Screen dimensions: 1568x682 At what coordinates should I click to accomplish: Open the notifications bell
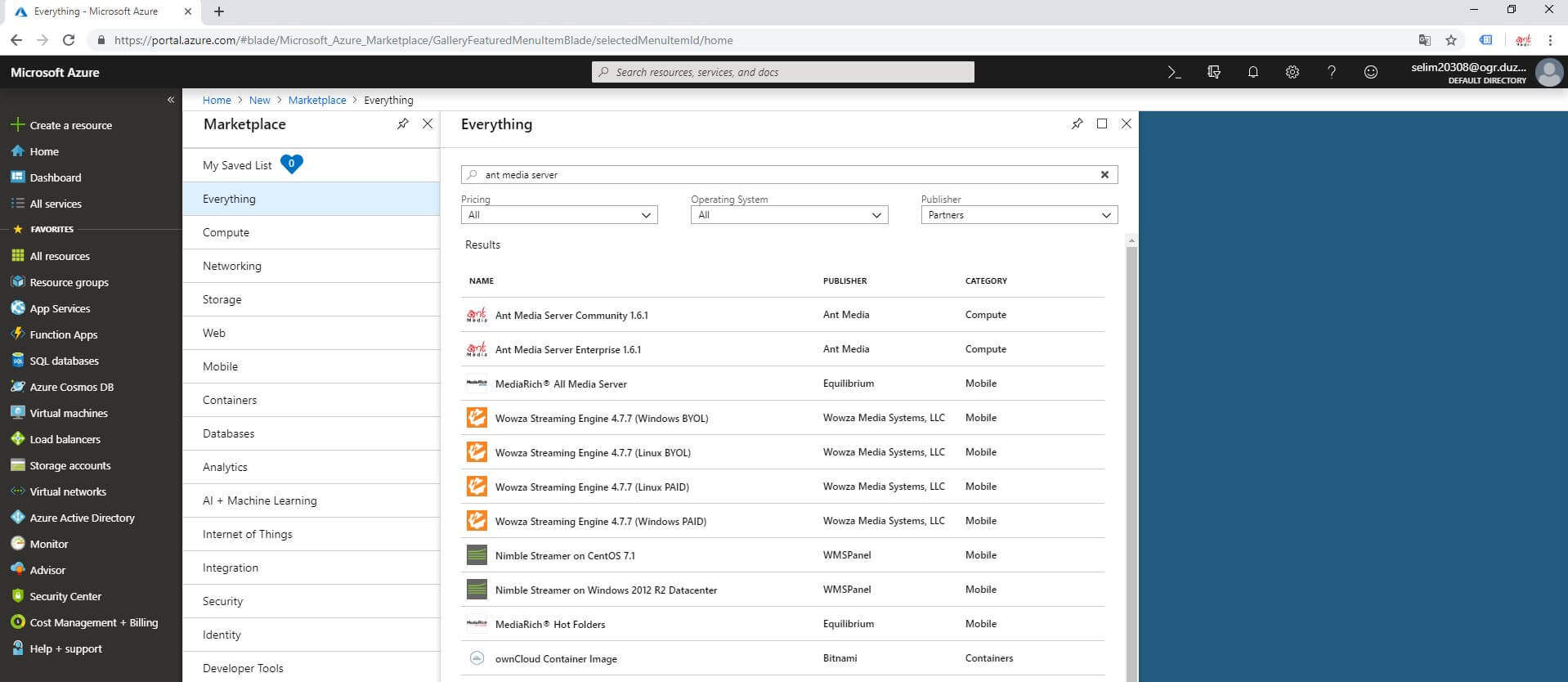(1252, 72)
